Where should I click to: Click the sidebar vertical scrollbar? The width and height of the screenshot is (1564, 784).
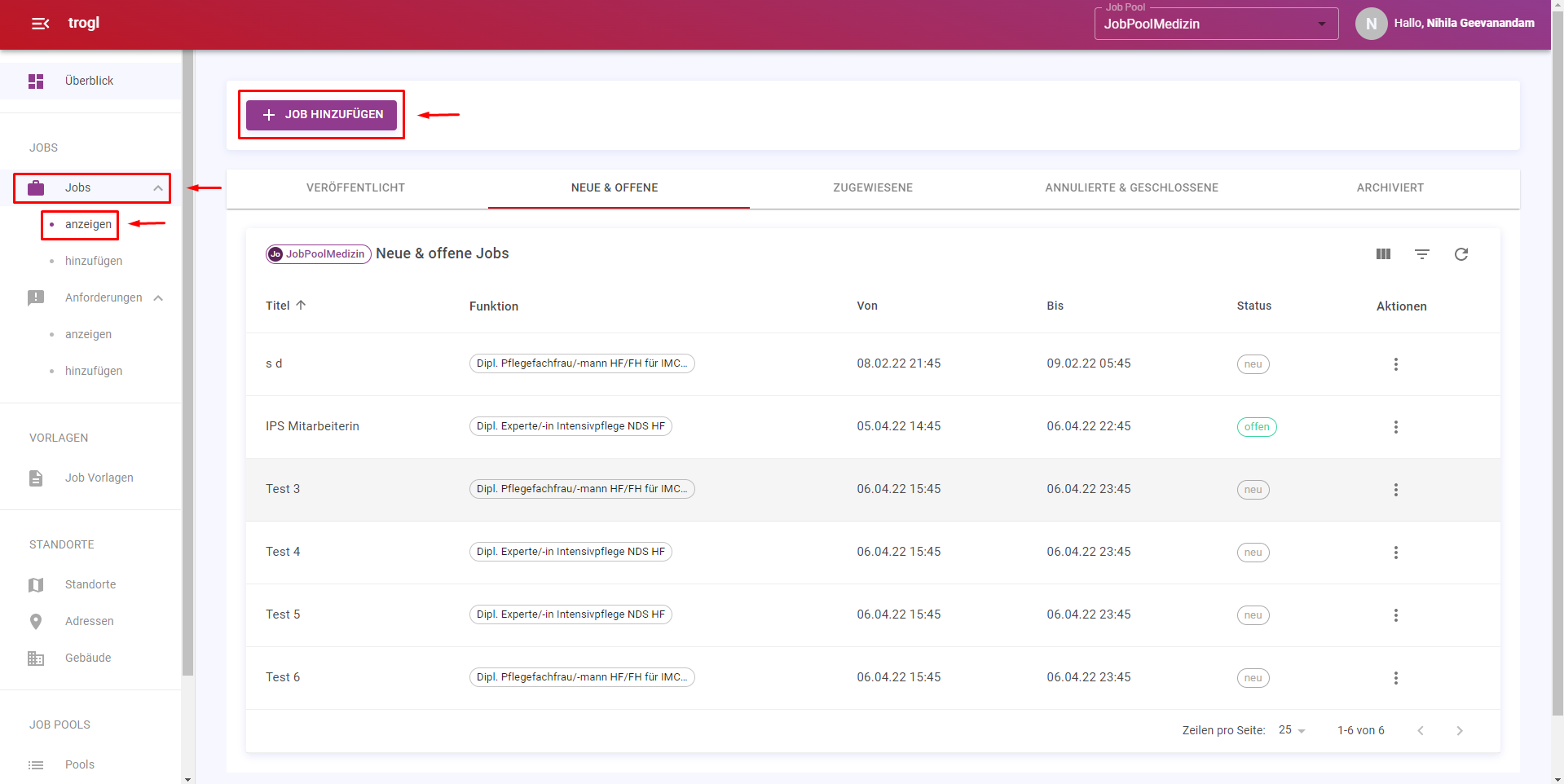pos(188,367)
